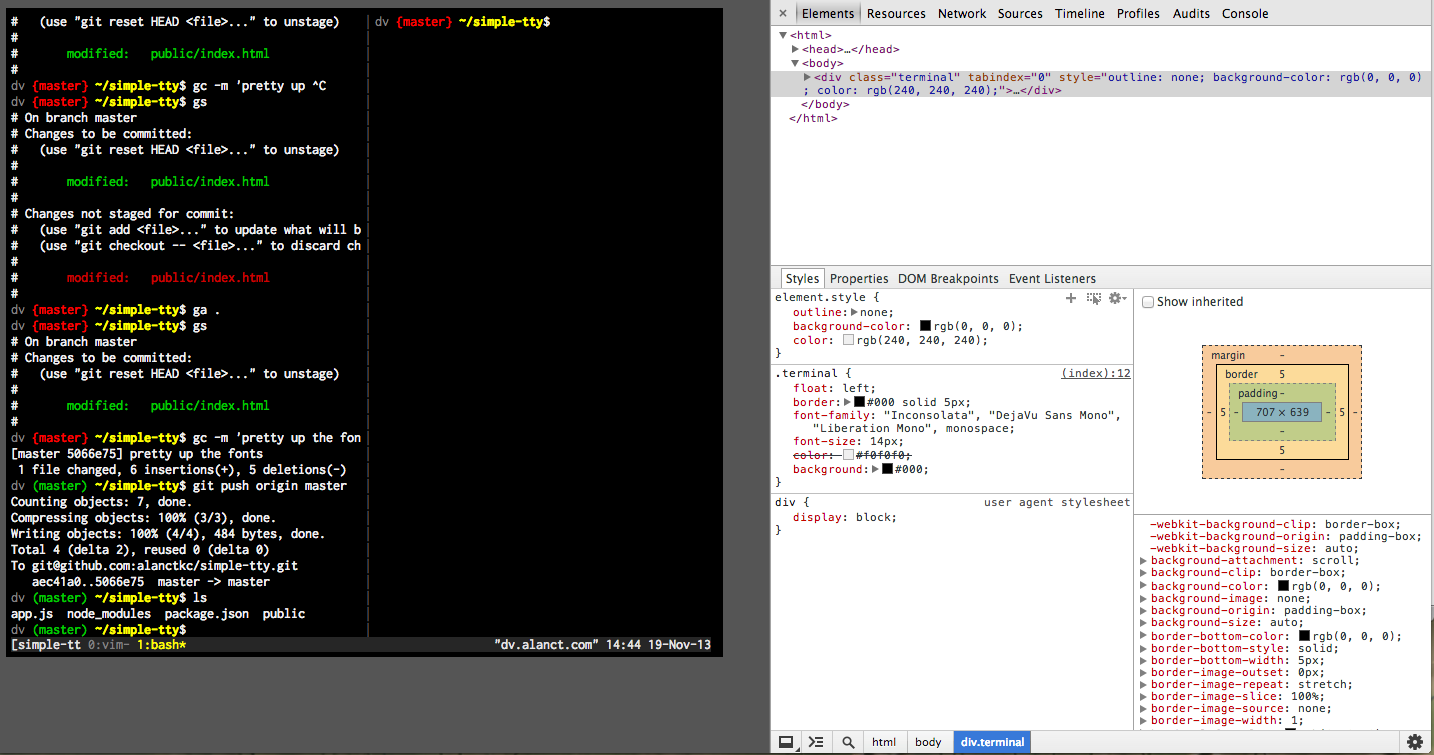Click the struck-through #f0f0f0 color swatch
1434x755 pixels.
849,455
